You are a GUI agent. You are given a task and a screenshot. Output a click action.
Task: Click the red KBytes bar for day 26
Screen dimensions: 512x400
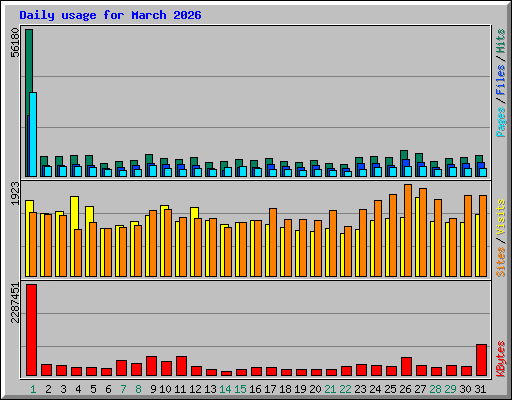click(406, 367)
